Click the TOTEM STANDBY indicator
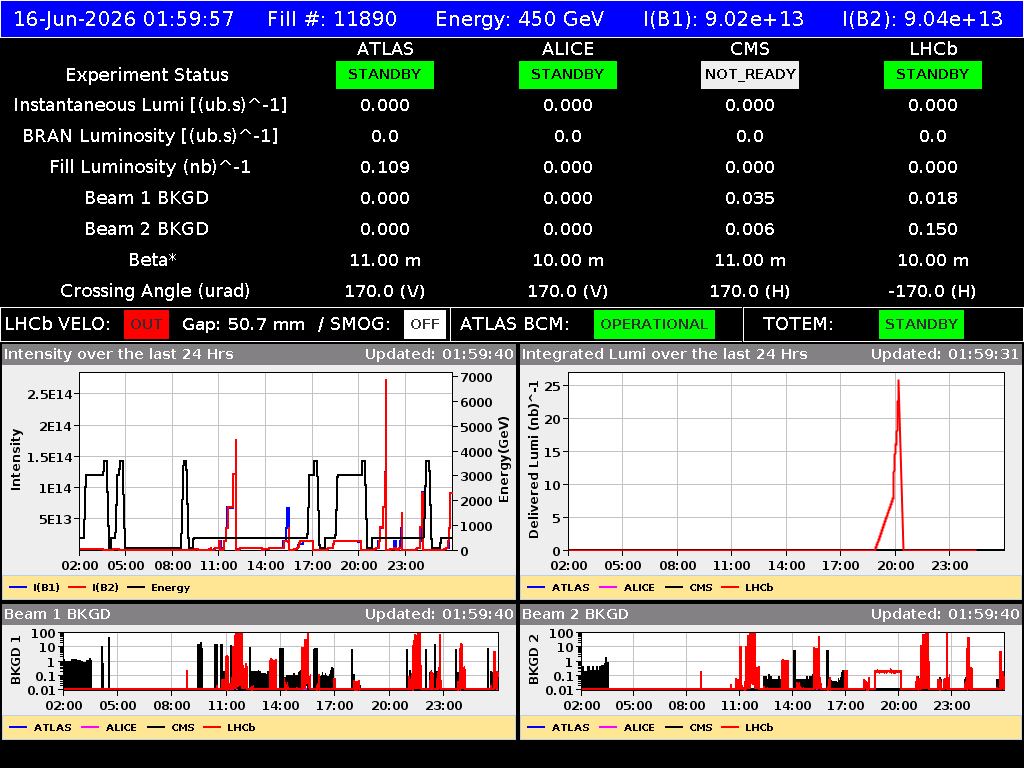The height and width of the screenshot is (768, 1024). 921,325
